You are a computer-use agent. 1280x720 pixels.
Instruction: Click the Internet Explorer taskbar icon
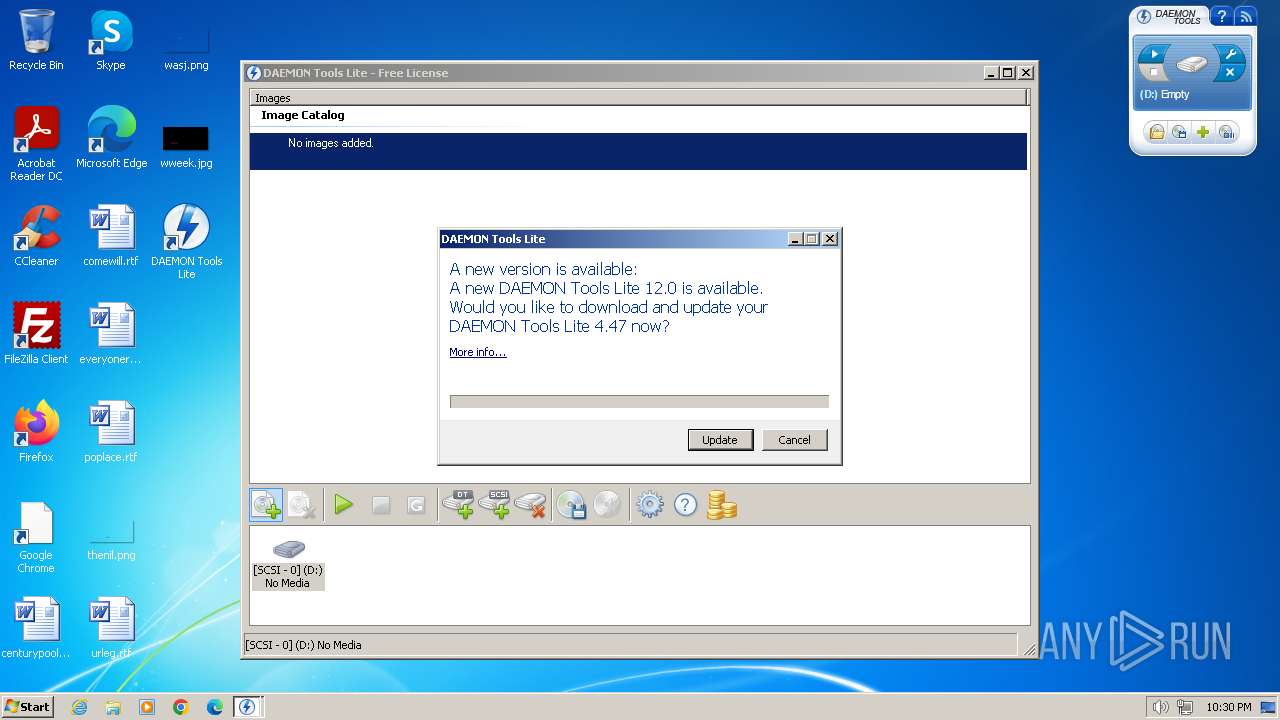pyautogui.click(x=80, y=707)
